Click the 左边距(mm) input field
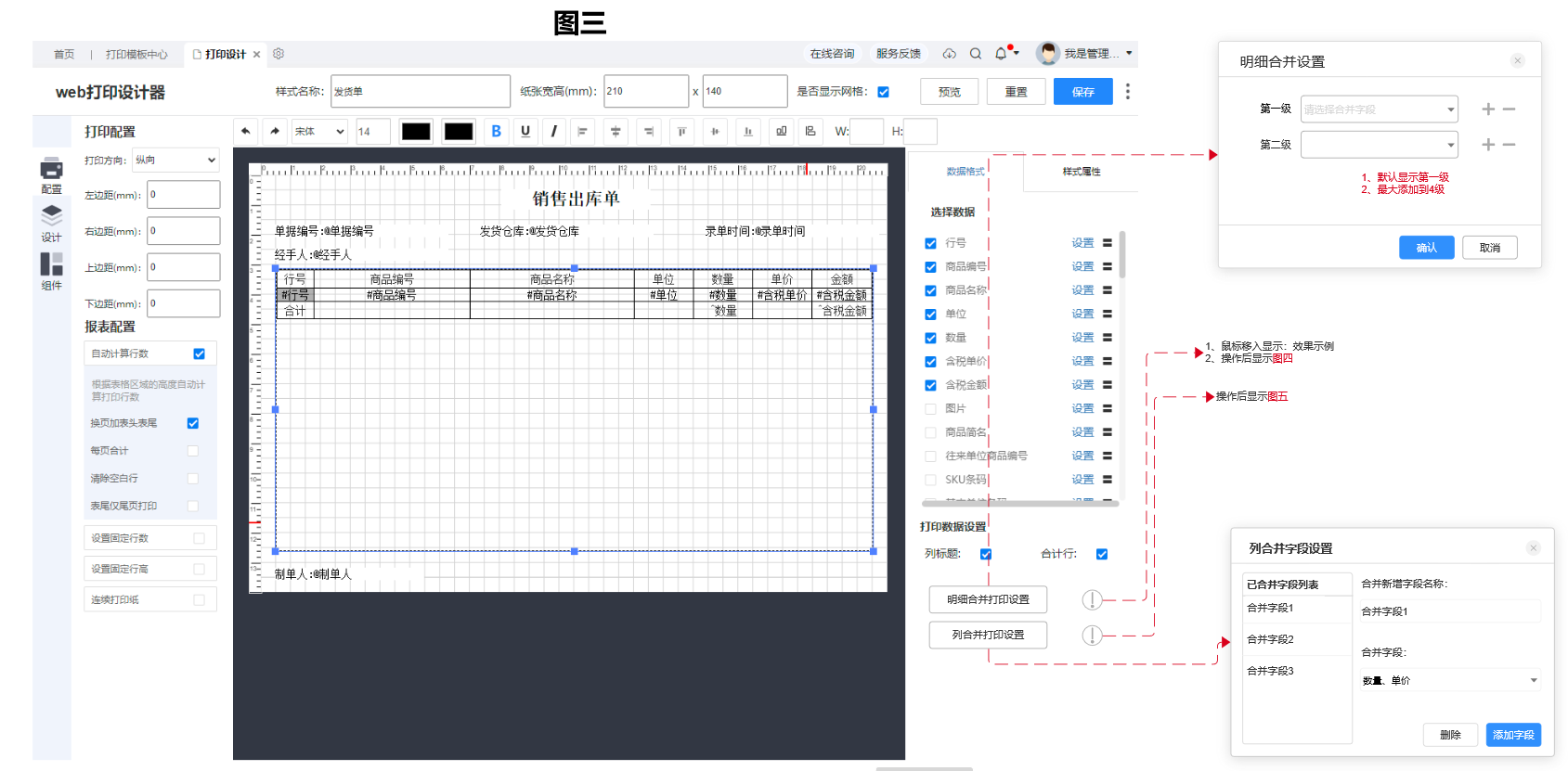 184,195
